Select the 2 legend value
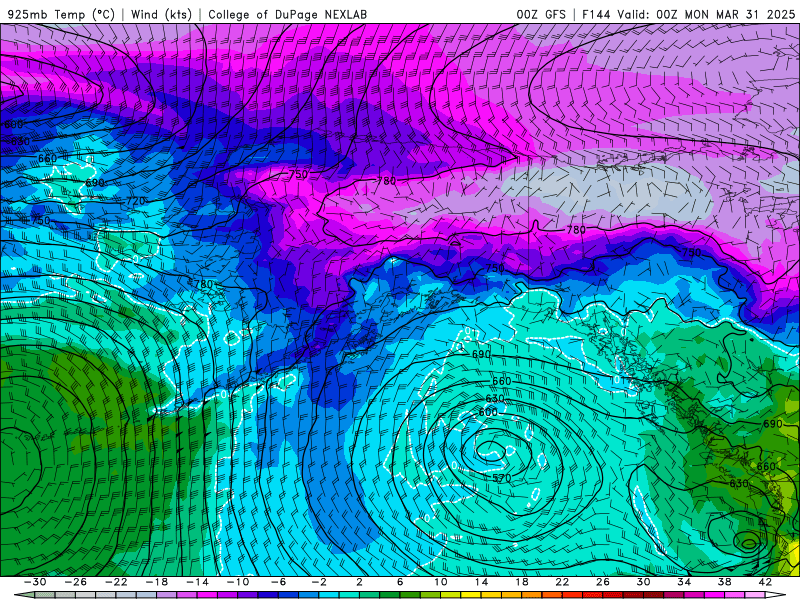Screen dimensions: 800x600 pos(359,582)
